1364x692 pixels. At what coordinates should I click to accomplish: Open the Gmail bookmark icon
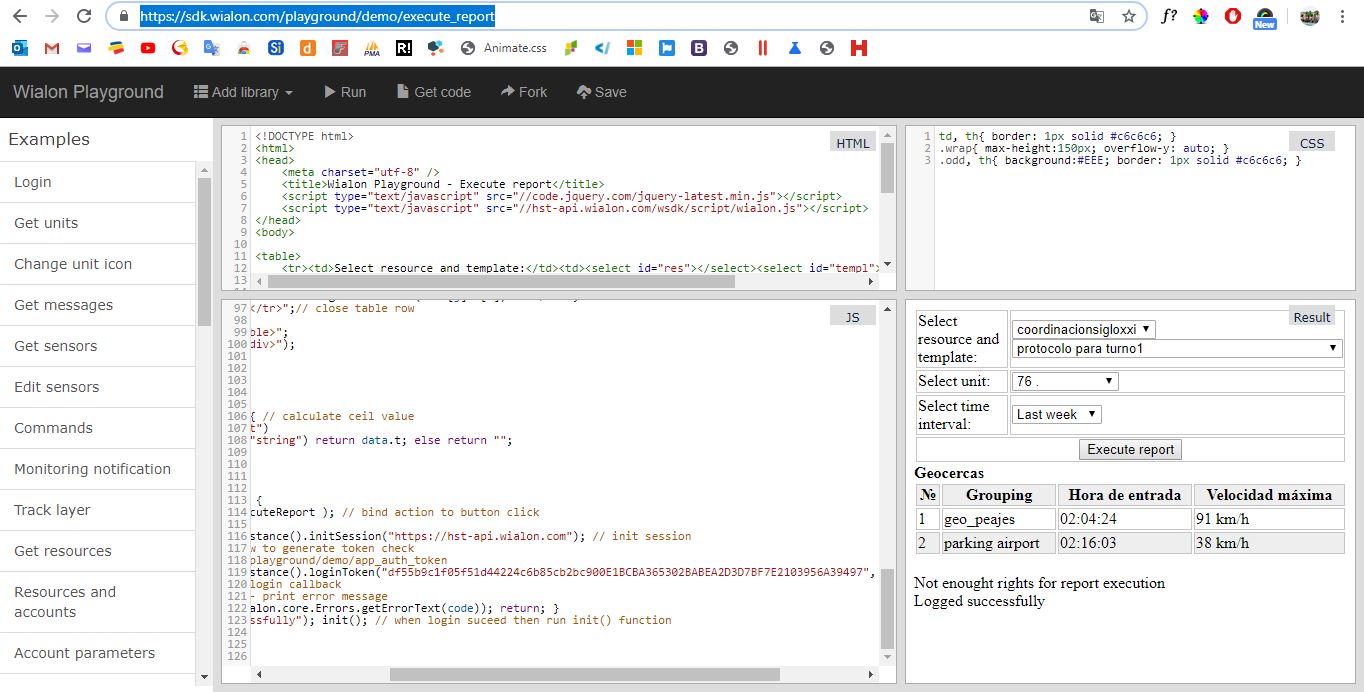pos(52,47)
